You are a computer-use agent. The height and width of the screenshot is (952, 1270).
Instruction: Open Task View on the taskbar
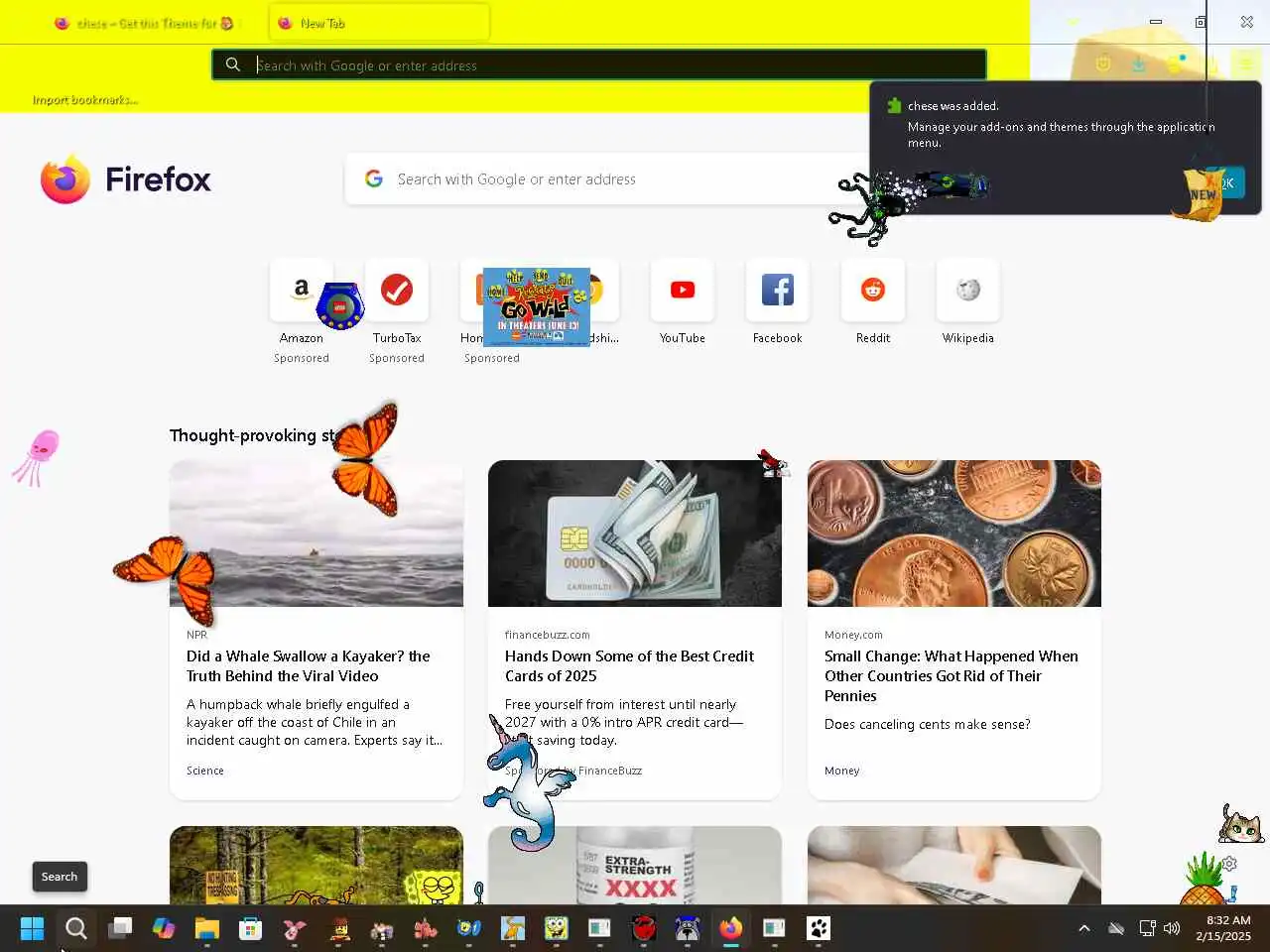click(120, 928)
